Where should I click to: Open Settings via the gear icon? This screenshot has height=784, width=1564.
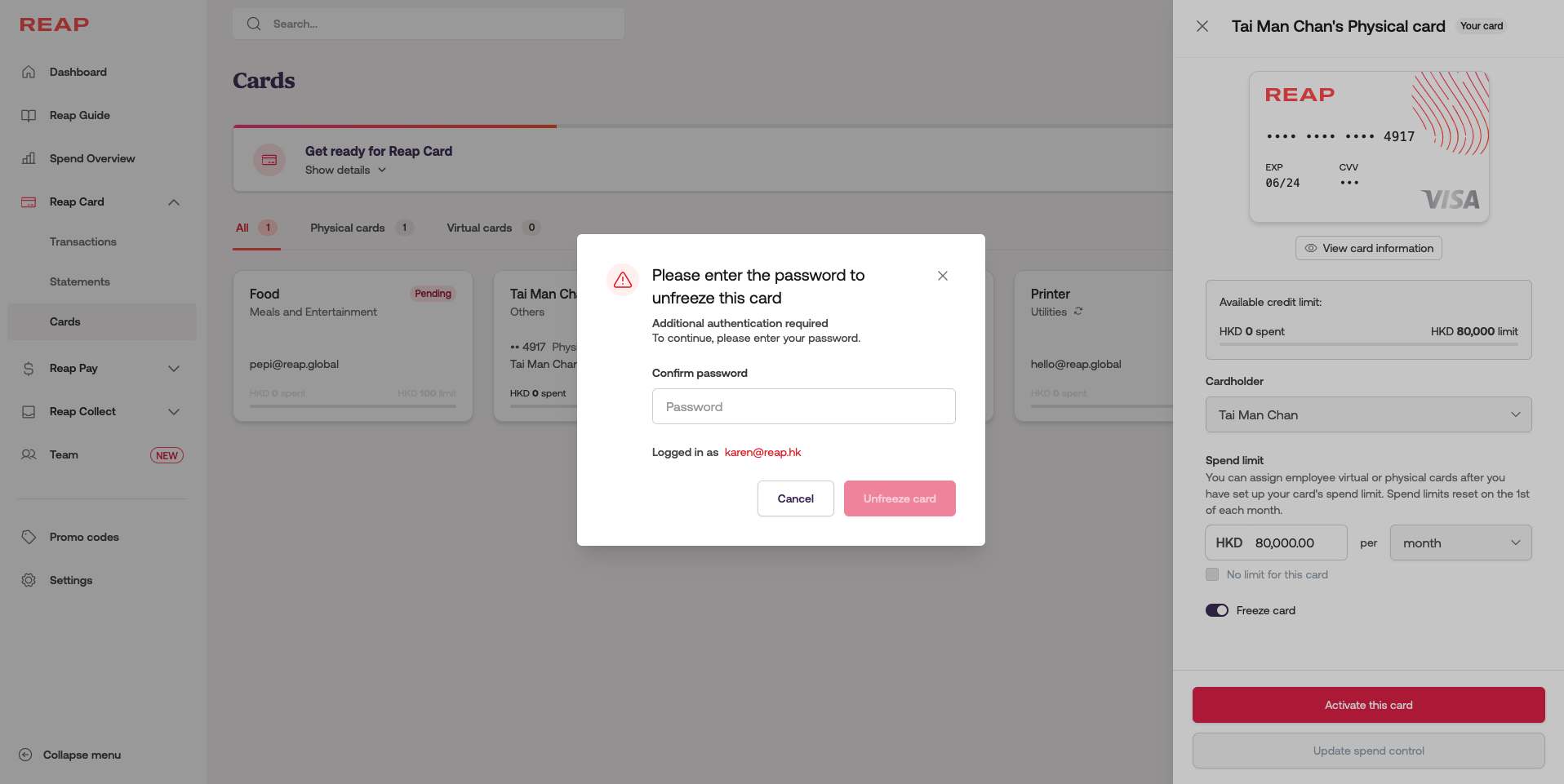(29, 580)
